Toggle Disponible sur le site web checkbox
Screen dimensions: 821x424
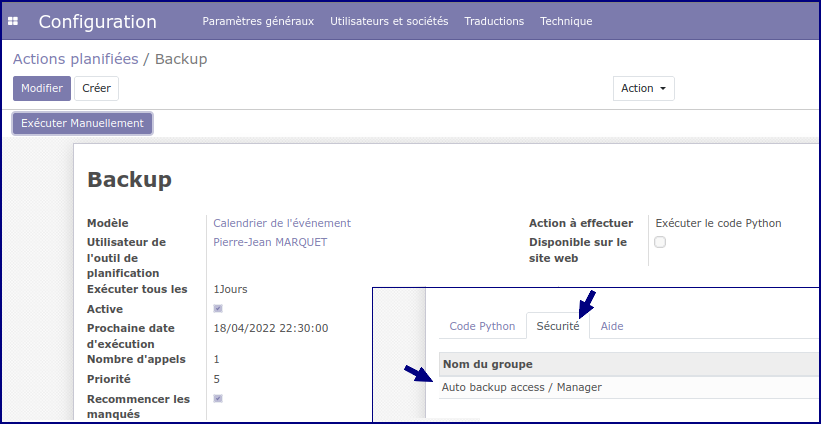(659, 242)
